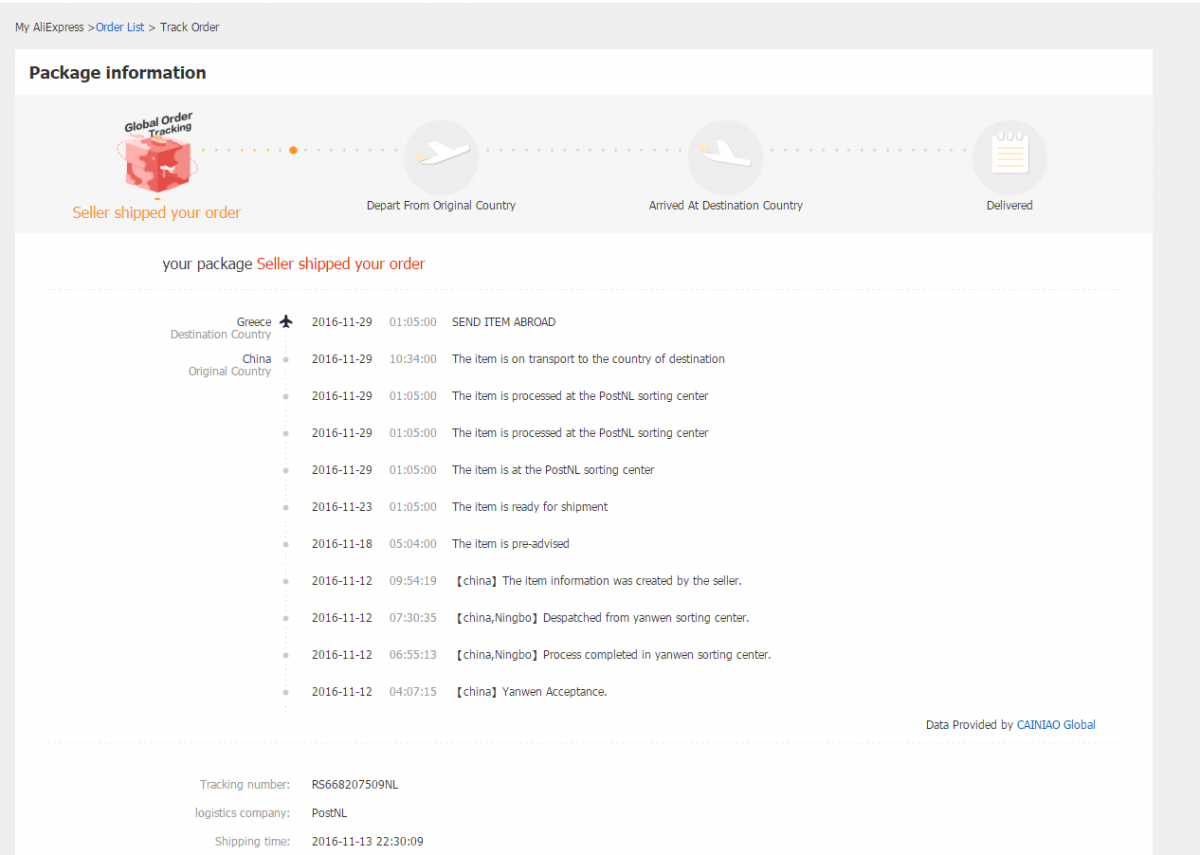Screen dimensions: 1200x855
Task: Click the Data Provided by text
Action: [x=969, y=725]
